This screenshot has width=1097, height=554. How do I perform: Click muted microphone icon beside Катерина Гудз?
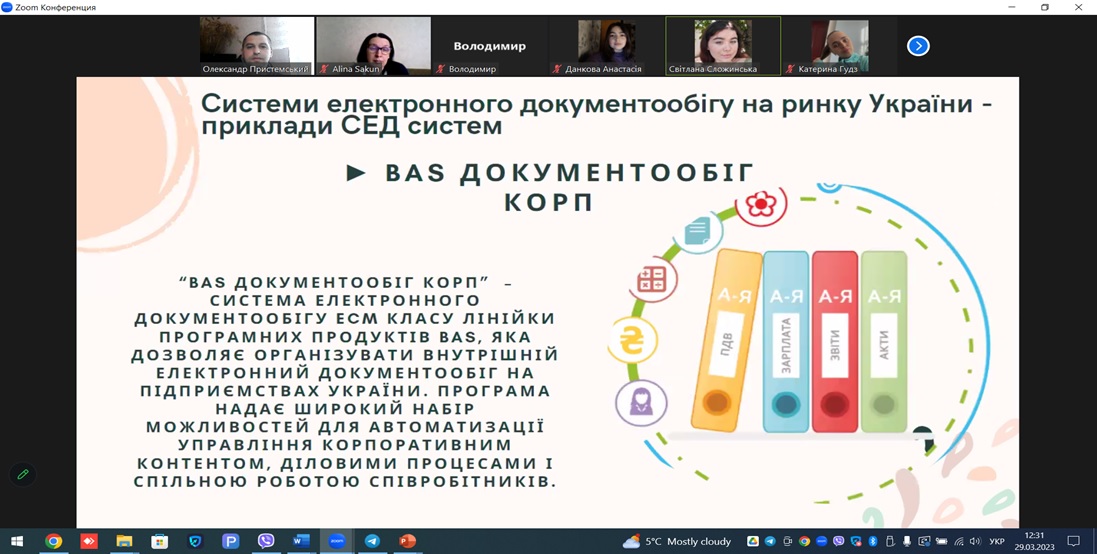pyautogui.click(x=790, y=69)
